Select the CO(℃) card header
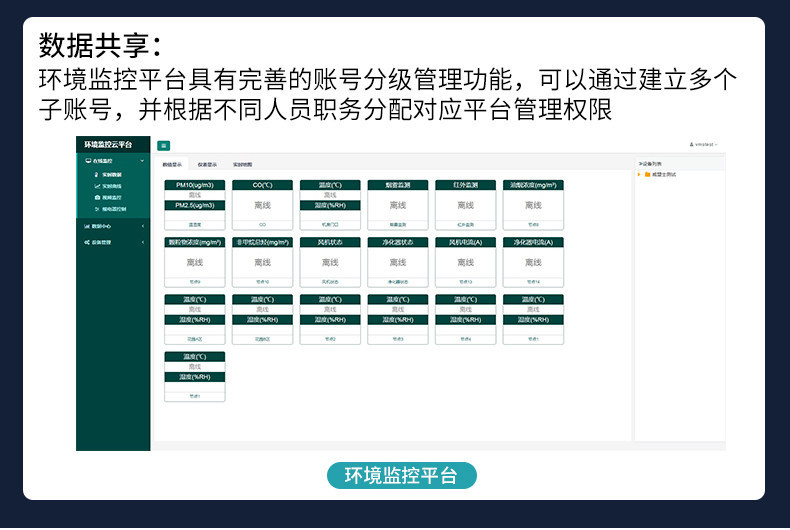 (x=262, y=185)
